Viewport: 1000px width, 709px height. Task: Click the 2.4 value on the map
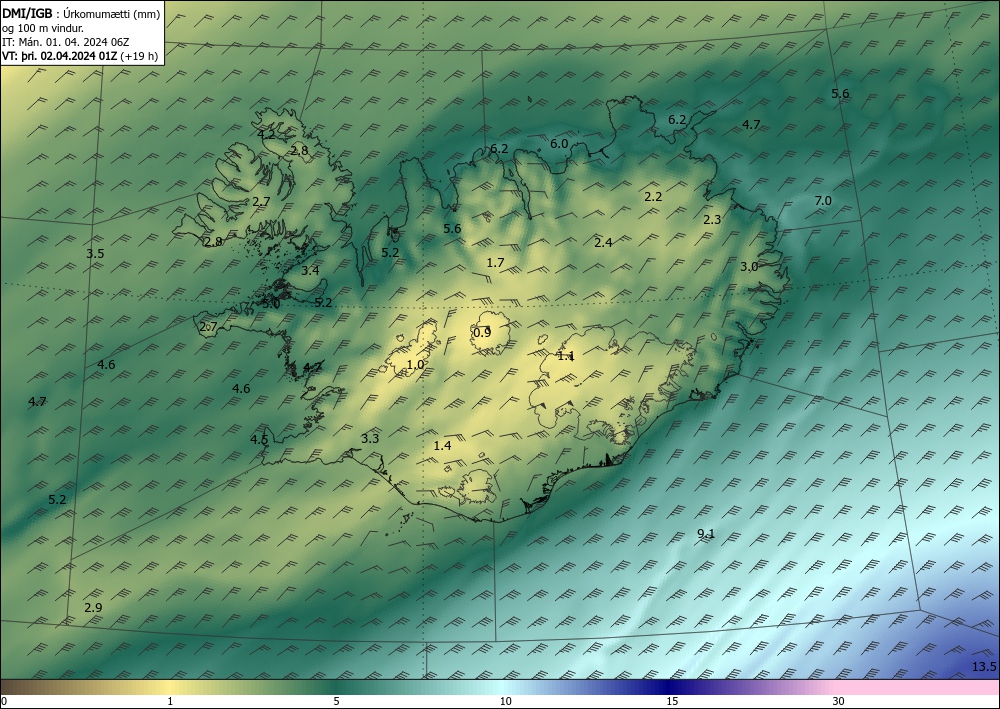603,242
